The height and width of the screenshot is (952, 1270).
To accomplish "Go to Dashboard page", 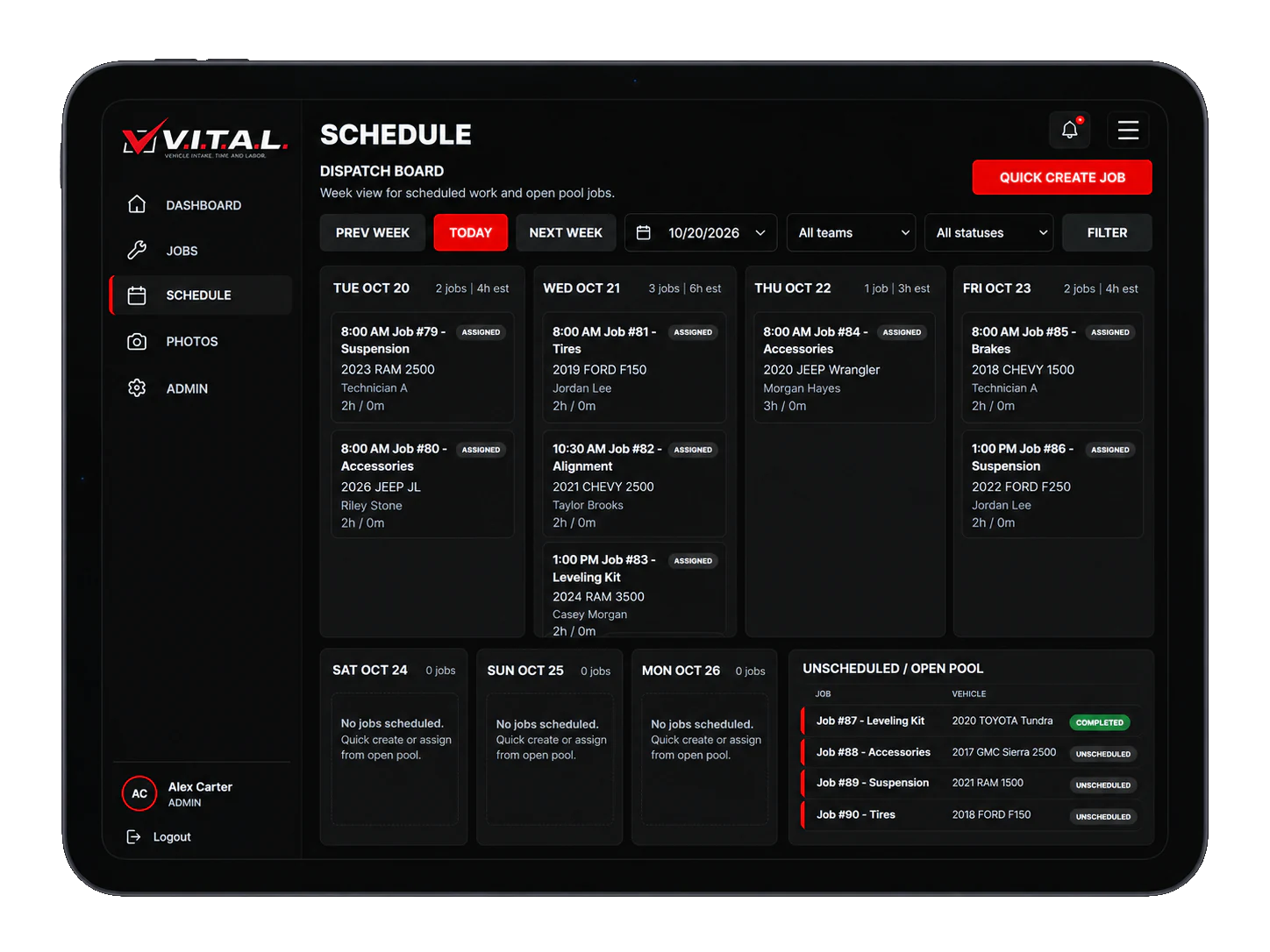I will pyautogui.click(x=203, y=204).
